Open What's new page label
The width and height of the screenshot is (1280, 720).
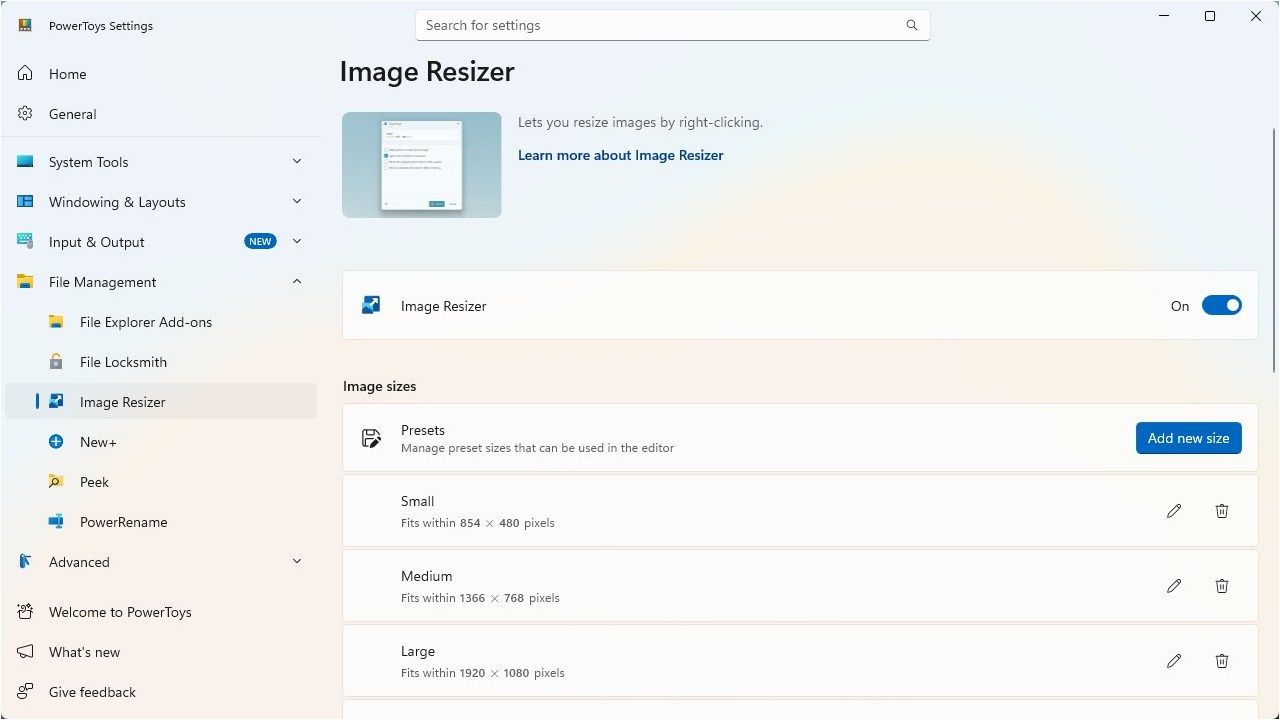pyautogui.click(x=84, y=652)
